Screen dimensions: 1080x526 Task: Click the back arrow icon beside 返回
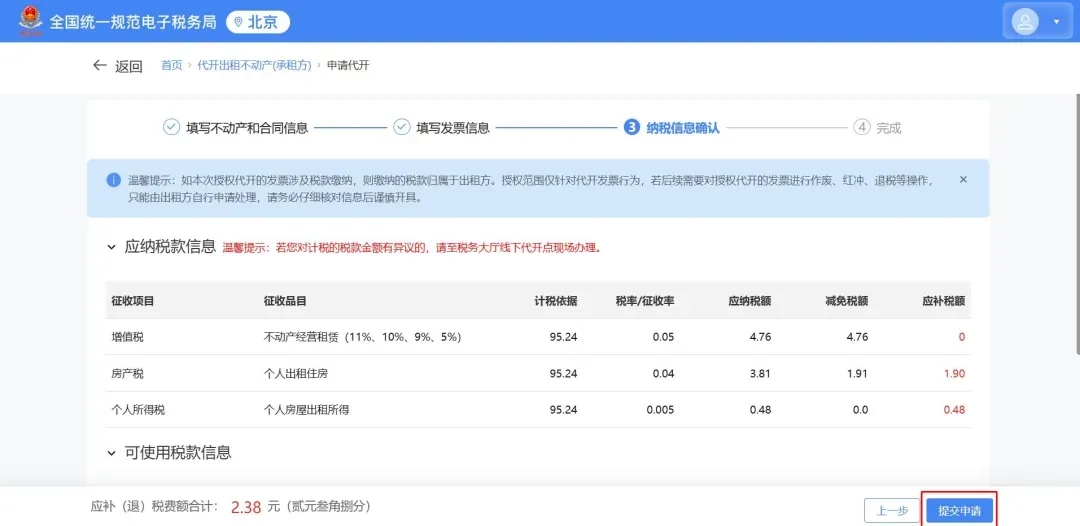point(99,65)
